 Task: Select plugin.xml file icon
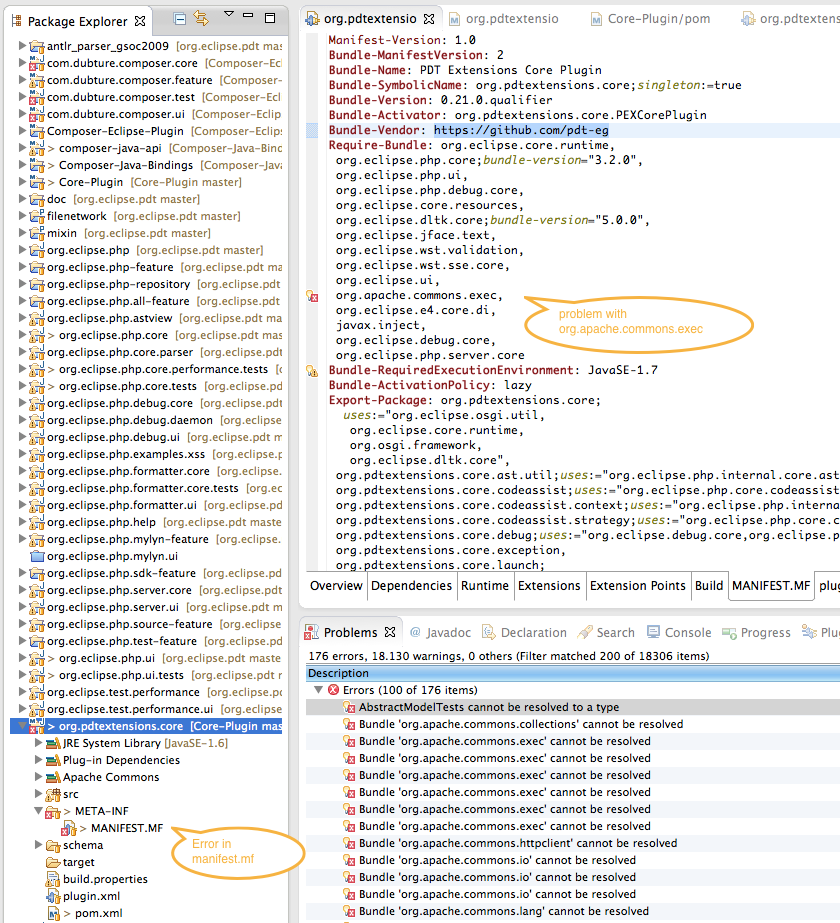point(54,897)
